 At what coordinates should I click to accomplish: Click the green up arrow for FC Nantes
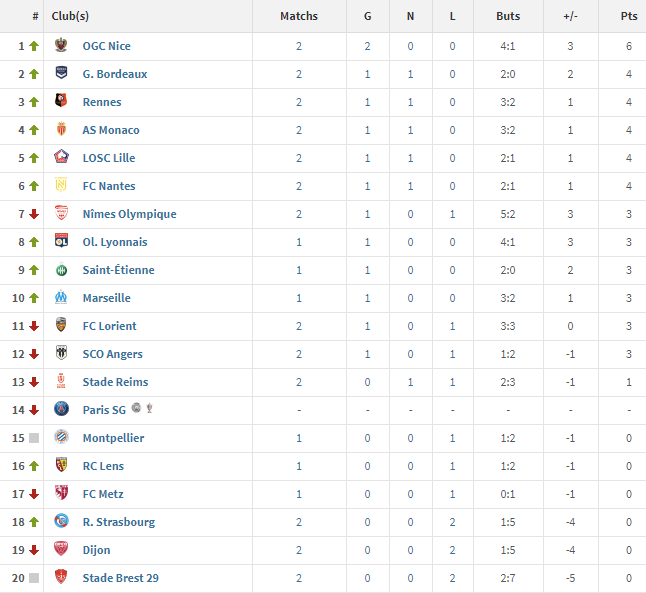[x=34, y=186]
